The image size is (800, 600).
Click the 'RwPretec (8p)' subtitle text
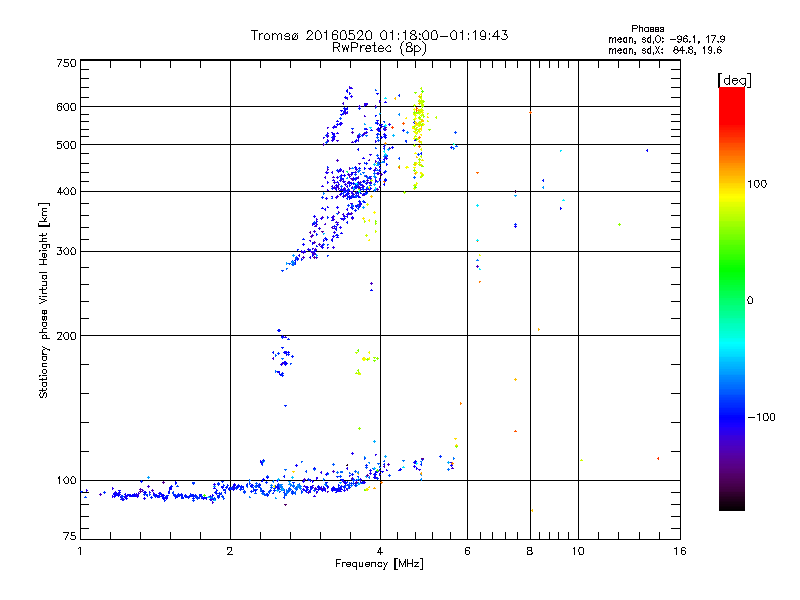pyautogui.click(x=379, y=48)
